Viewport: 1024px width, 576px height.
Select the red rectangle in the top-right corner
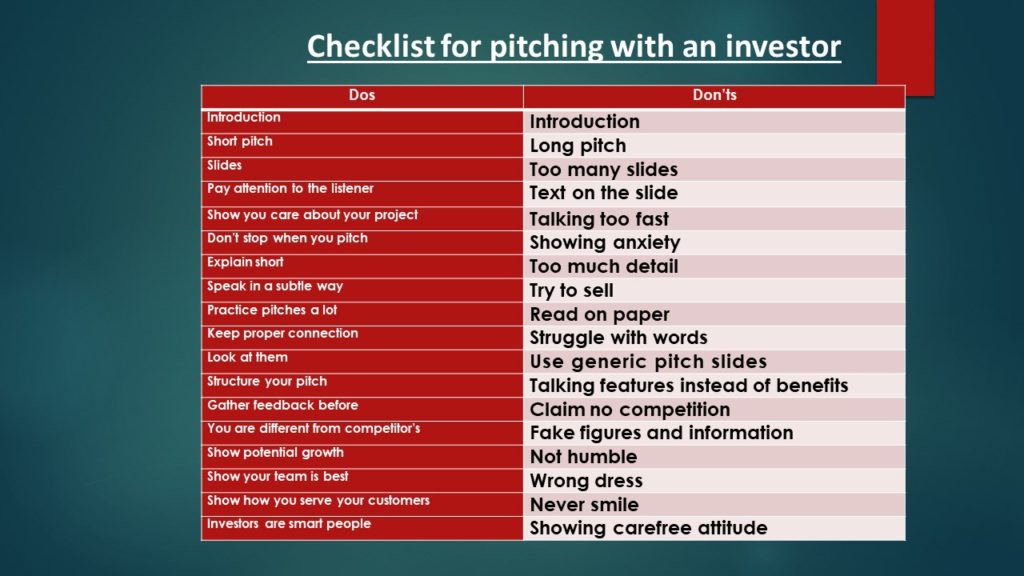pos(904,46)
